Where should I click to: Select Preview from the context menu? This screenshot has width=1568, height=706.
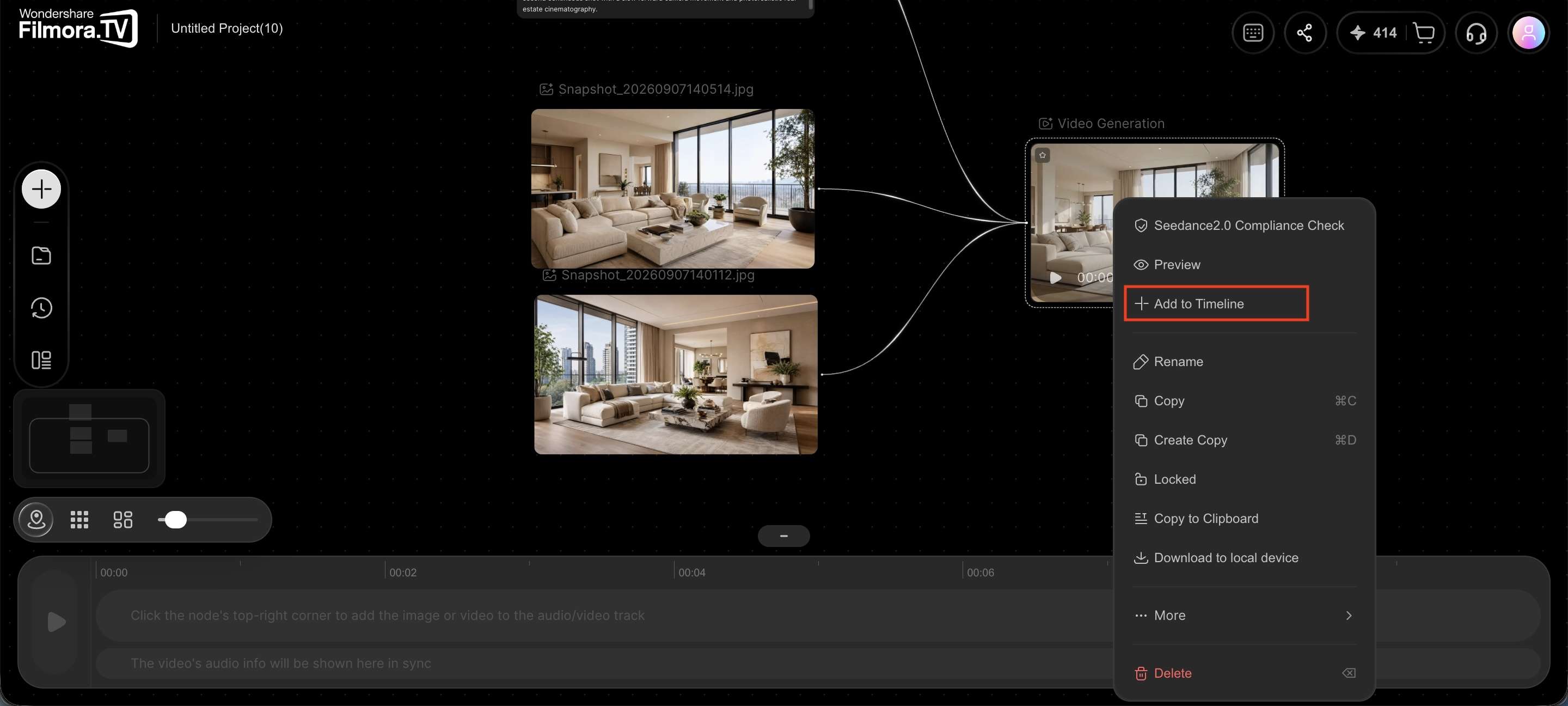pyautogui.click(x=1245, y=265)
